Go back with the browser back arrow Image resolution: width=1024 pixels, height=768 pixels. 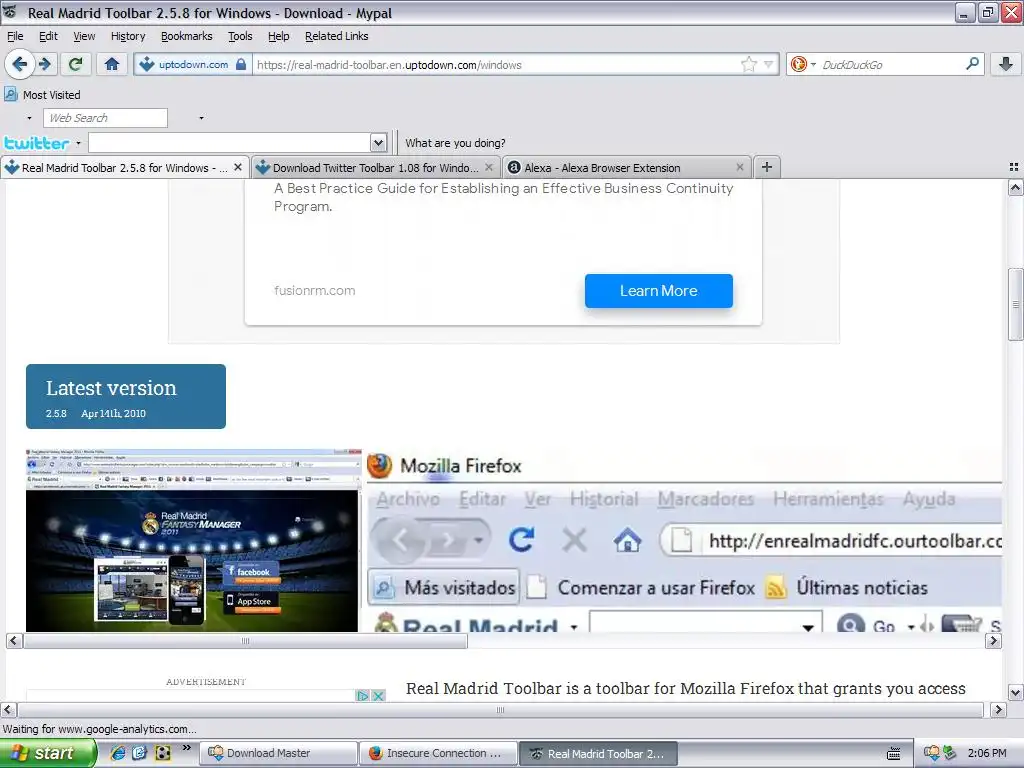point(19,64)
